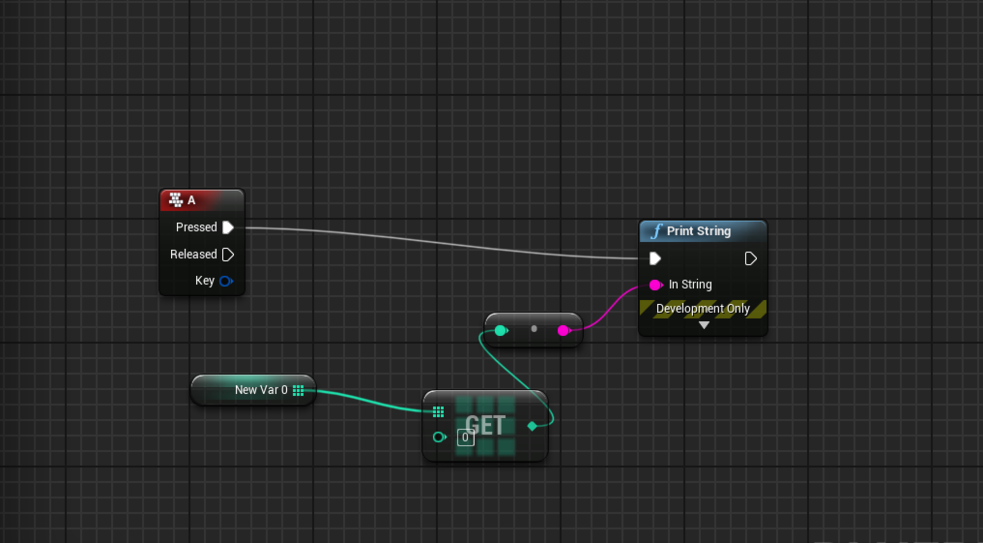The width and height of the screenshot is (983, 543).
Task: Expand Print String advanced options arrow
Action: 704,325
